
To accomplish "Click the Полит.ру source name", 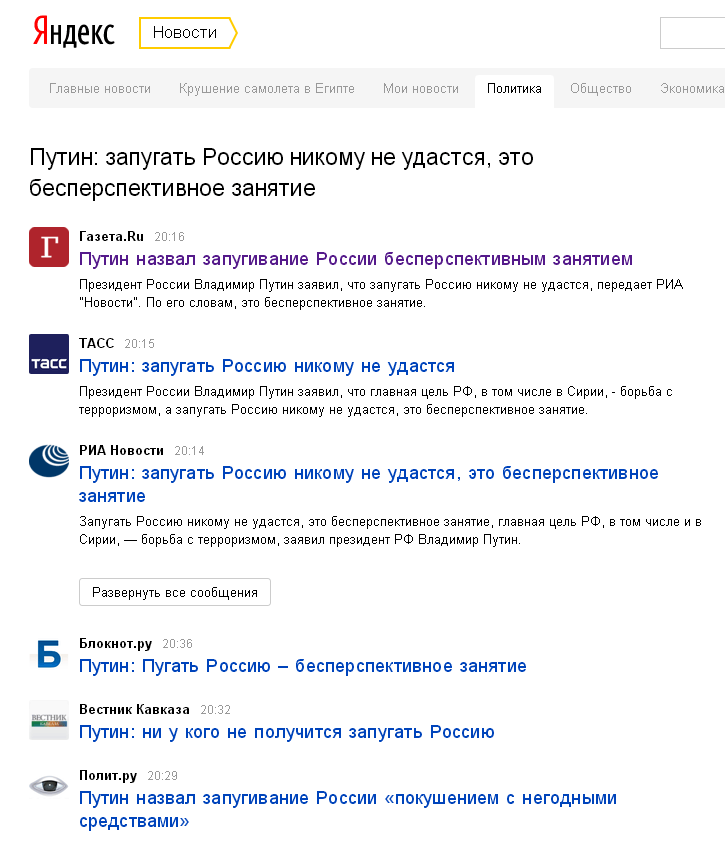I will [x=108, y=776].
